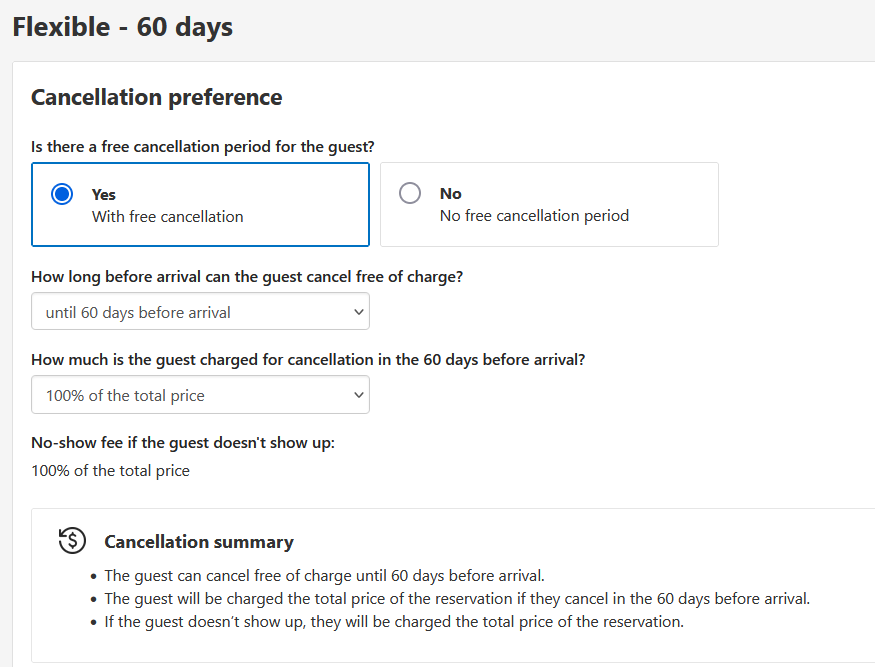Click the no-show fee value '100% of the total price'
The height and width of the screenshot is (667, 875).
pyautogui.click(x=110, y=470)
